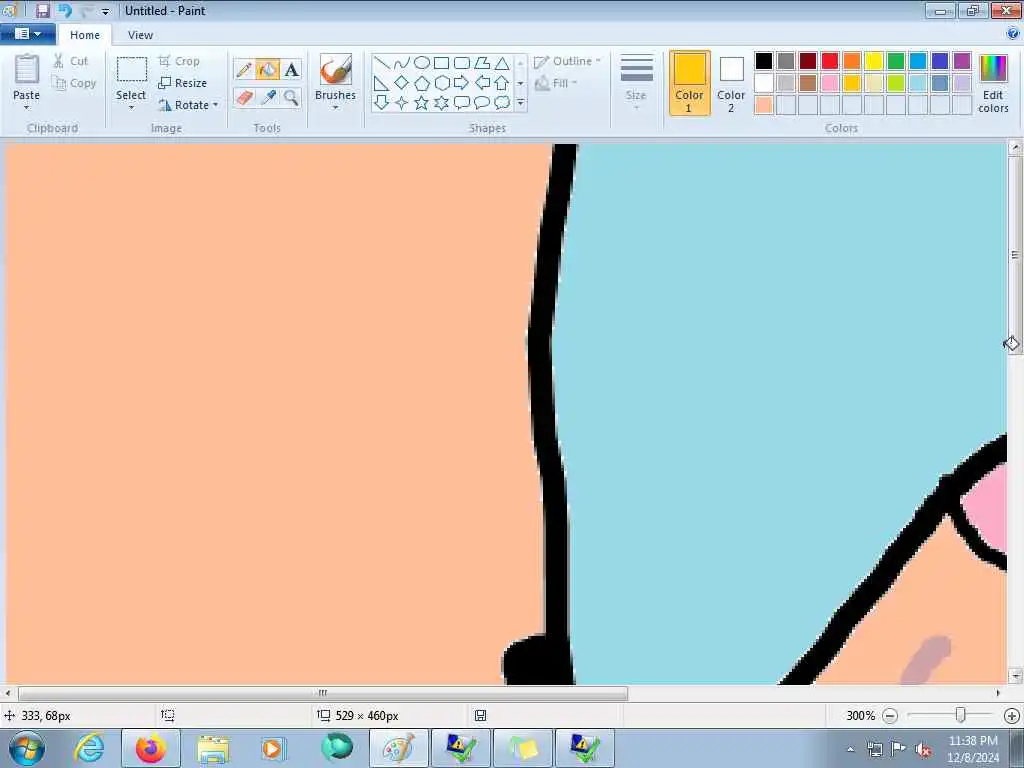Choose the Pentagon shape
The width and height of the screenshot is (1024, 768).
(422, 83)
